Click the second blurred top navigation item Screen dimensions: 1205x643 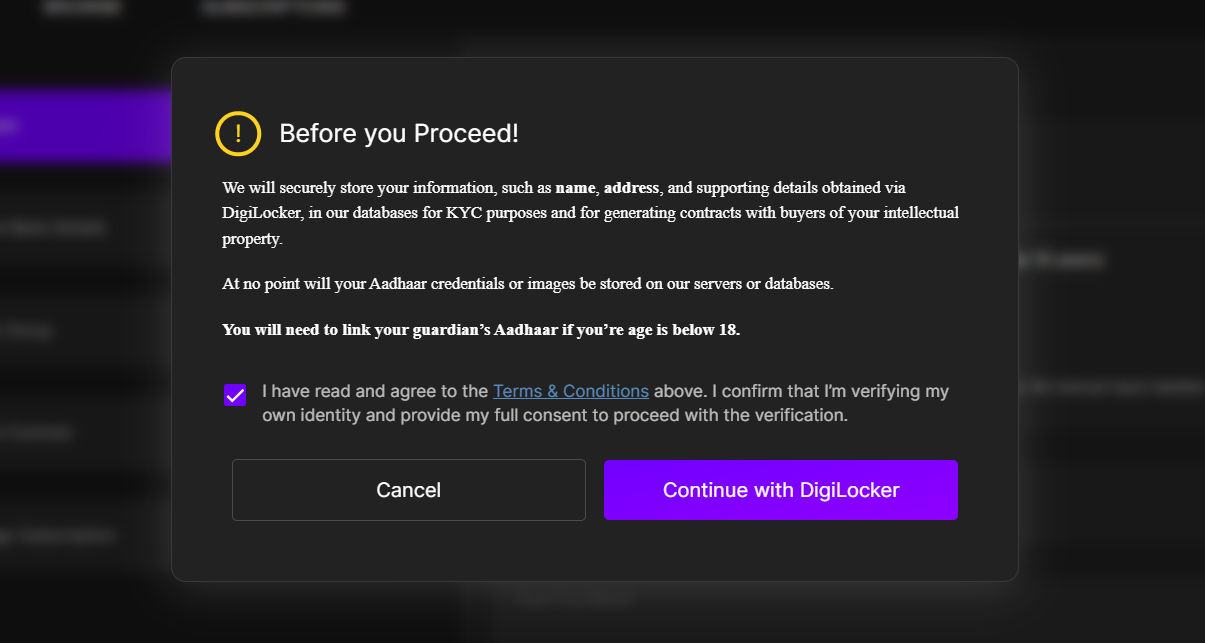273,8
